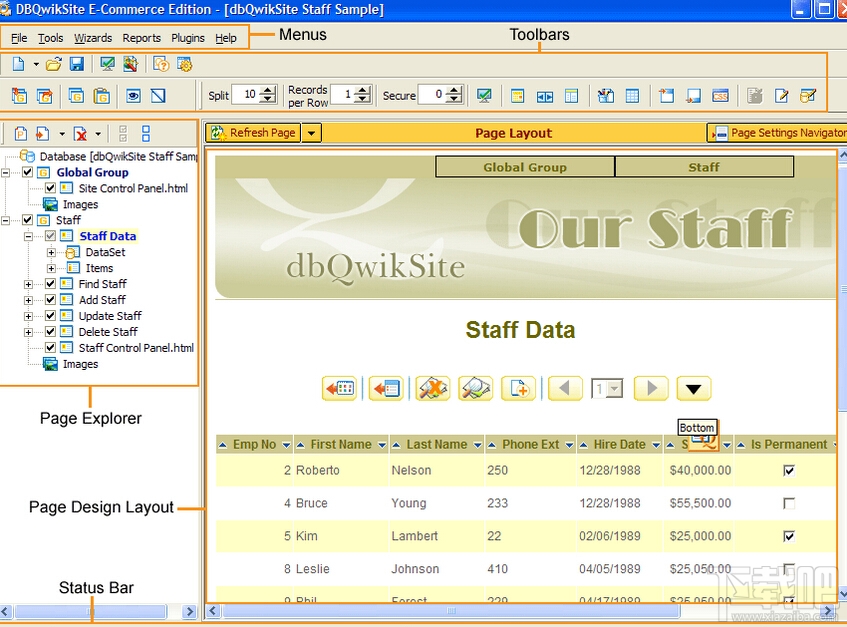Click the first grid back-arrow navigation button
The width and height of the screenshot is (847, 627).
(x=339, y=388)
